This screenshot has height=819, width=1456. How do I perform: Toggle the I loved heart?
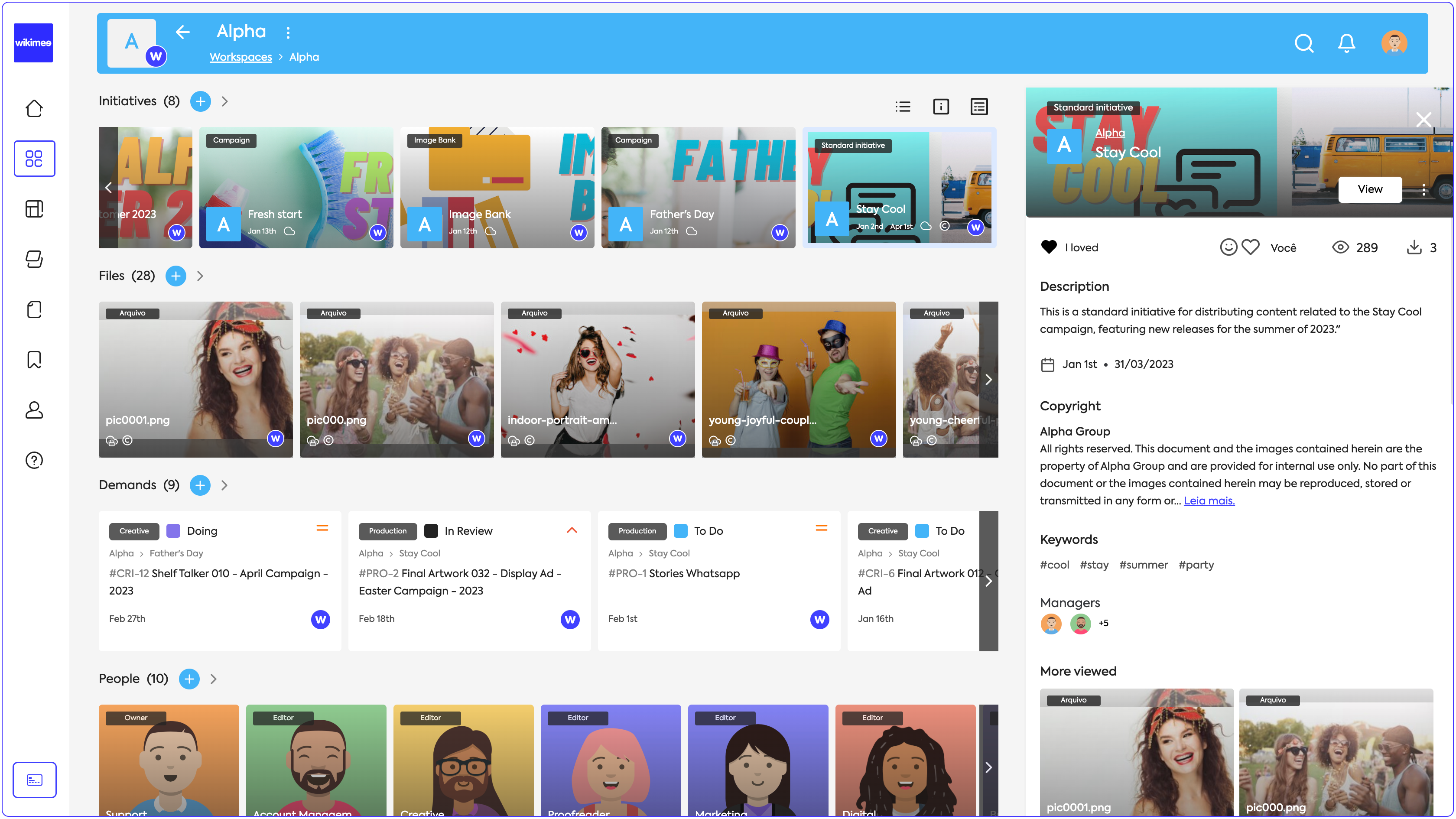1049,247
